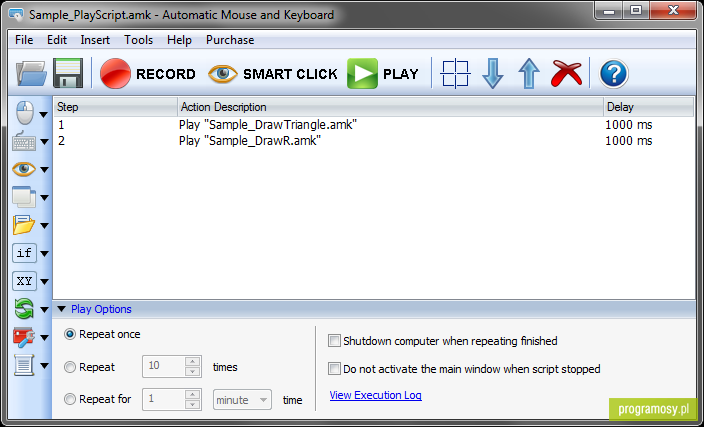The image size is (704, 427).
Task: Start recording with the RECORD button
Action: click(148, 73)
